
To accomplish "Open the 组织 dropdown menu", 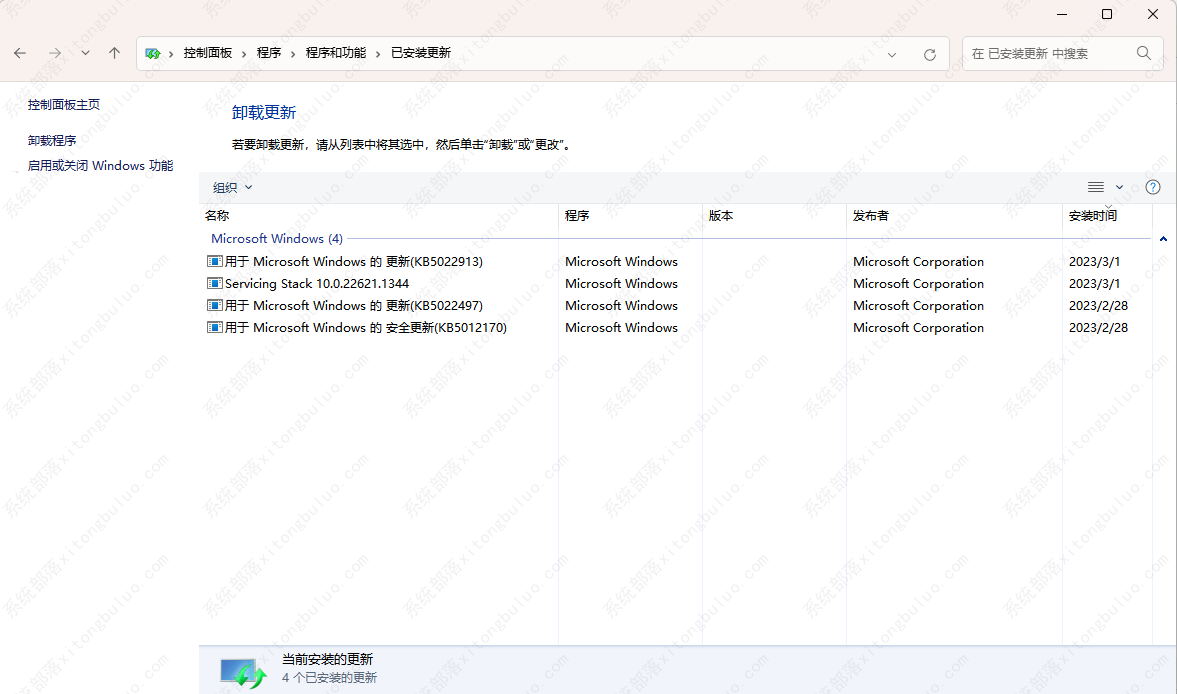I will click(x=232, y=187).
